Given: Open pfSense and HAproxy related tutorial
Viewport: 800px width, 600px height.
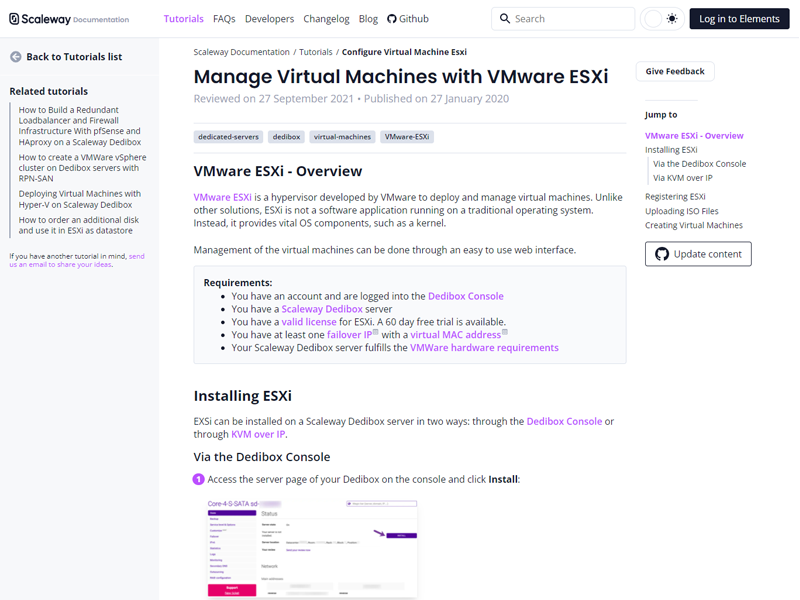Looking at the screenshot, I should click(x=80, y=126).
